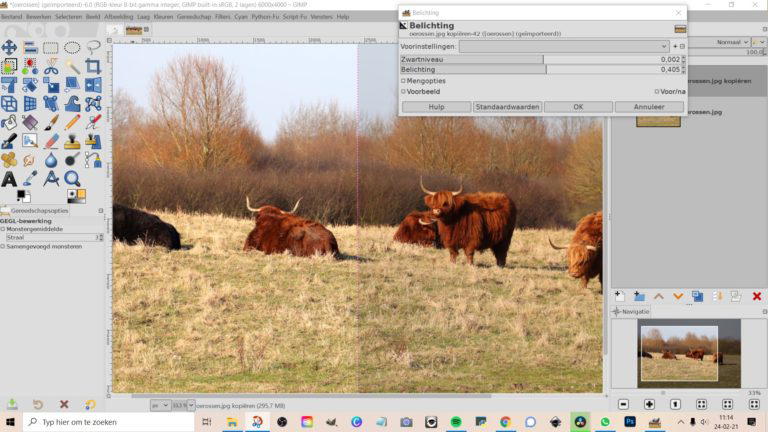Open the Kleuren menu
Viewport: 768px width, 432px height.
coord(163,17)
